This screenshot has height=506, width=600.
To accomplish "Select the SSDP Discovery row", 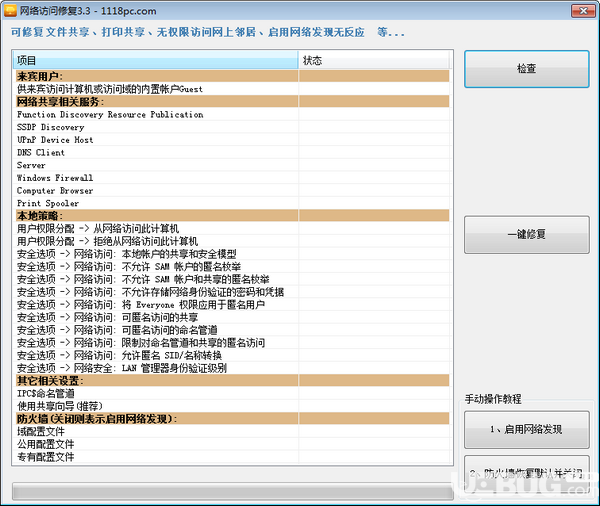I will pyautogui.click(x=232, y=127).
